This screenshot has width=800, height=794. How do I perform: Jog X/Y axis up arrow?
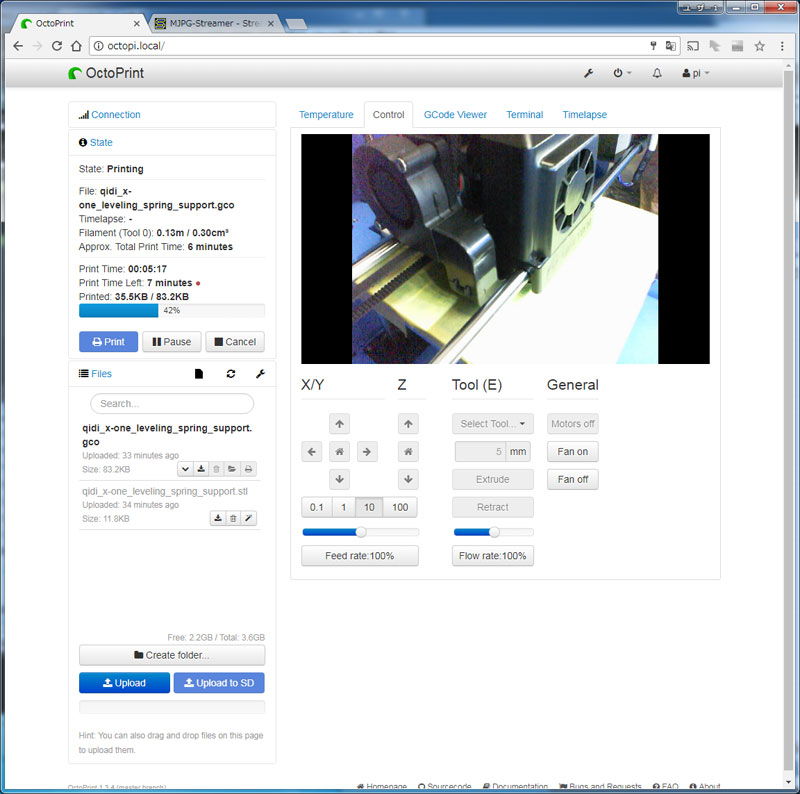339,424
